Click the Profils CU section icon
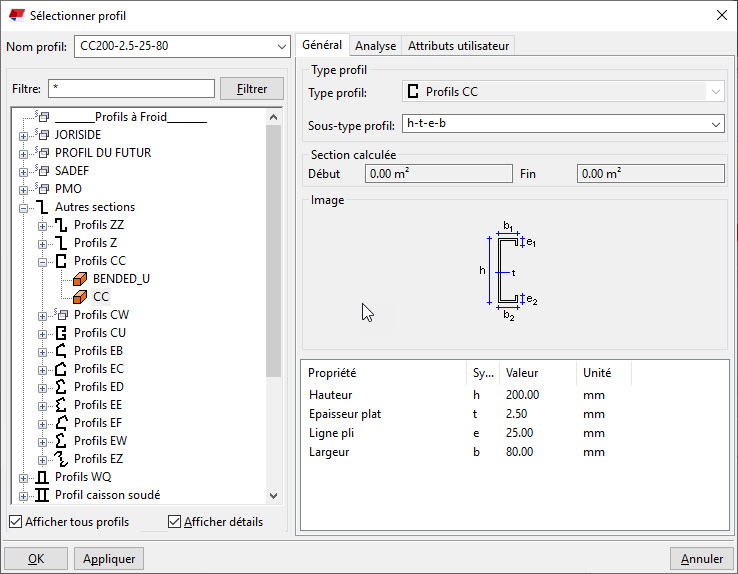 pos(61,333)
